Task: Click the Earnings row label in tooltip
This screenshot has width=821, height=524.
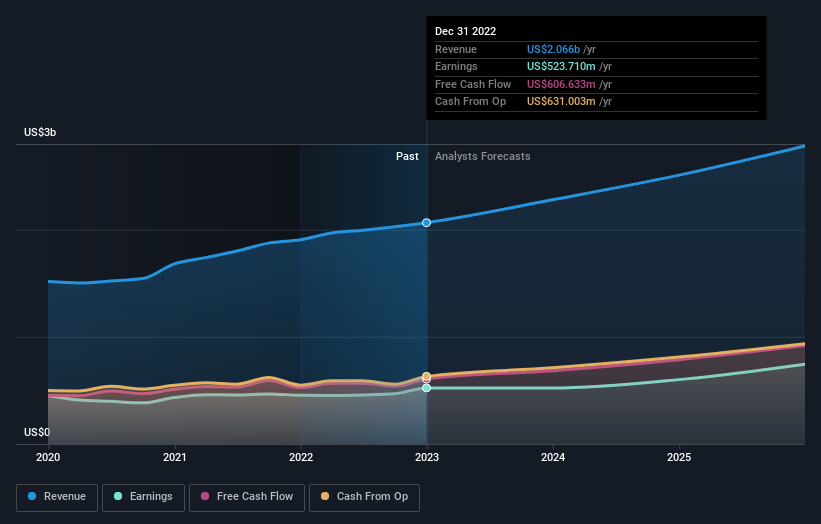Action: [456, 66]
